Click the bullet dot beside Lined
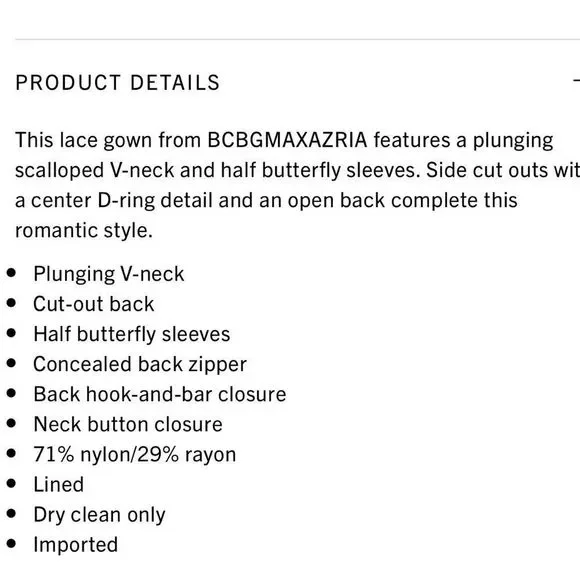Viewport: 580px width, 580px height. click(11, 483)
